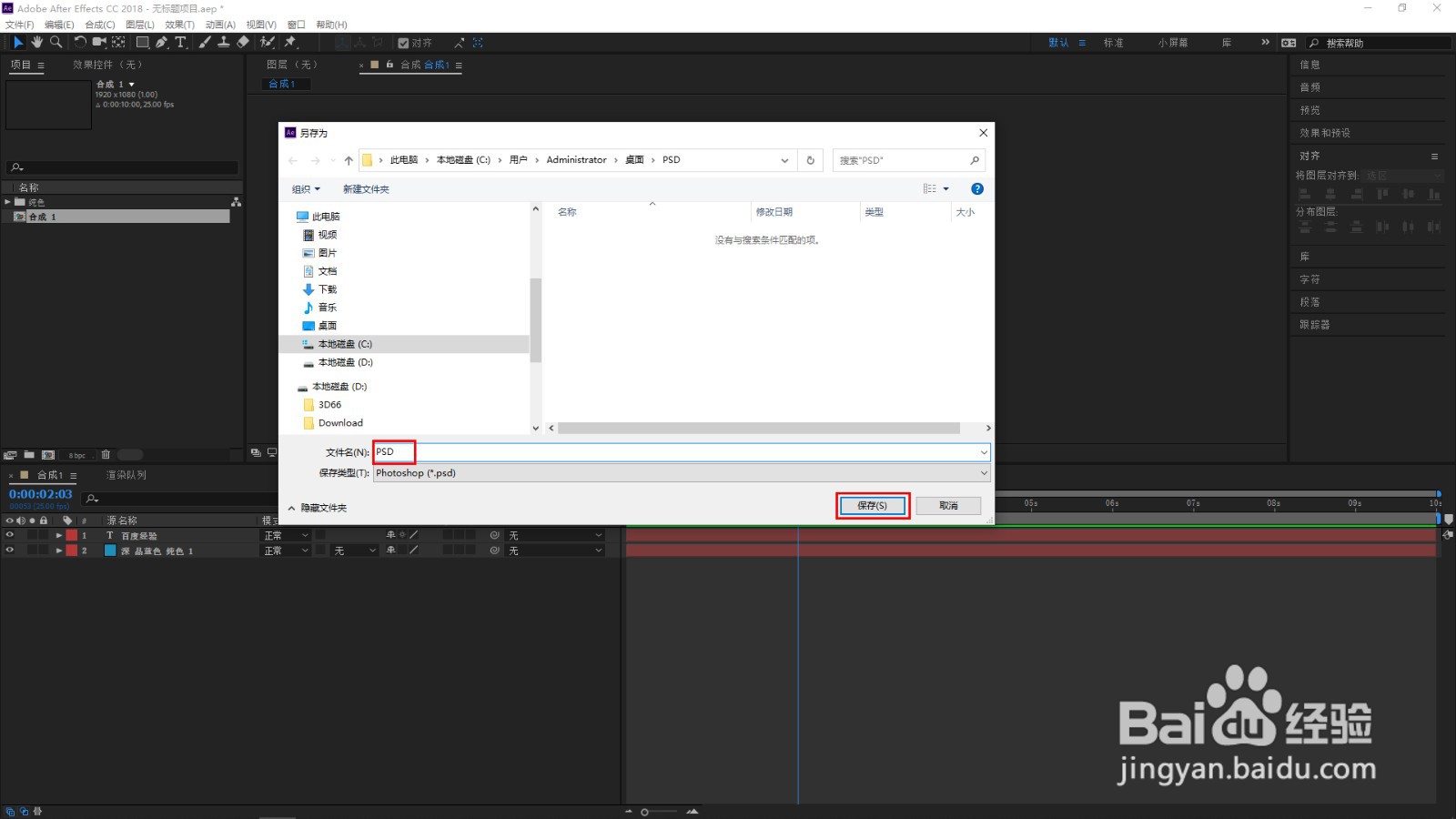This screenshot has width=1456, height=819.
Task: Click the 0:00:02:03 current time display
Action: pyautogui.click(x=40, y=494)
